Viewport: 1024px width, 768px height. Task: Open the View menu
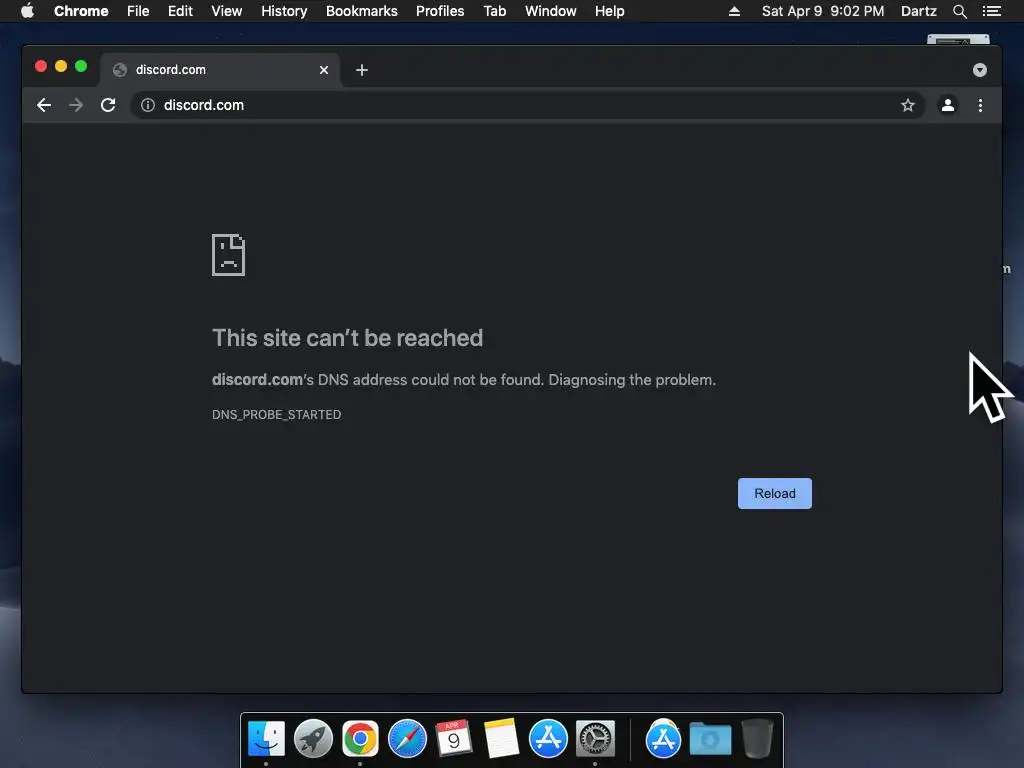[x=227, y=11]
